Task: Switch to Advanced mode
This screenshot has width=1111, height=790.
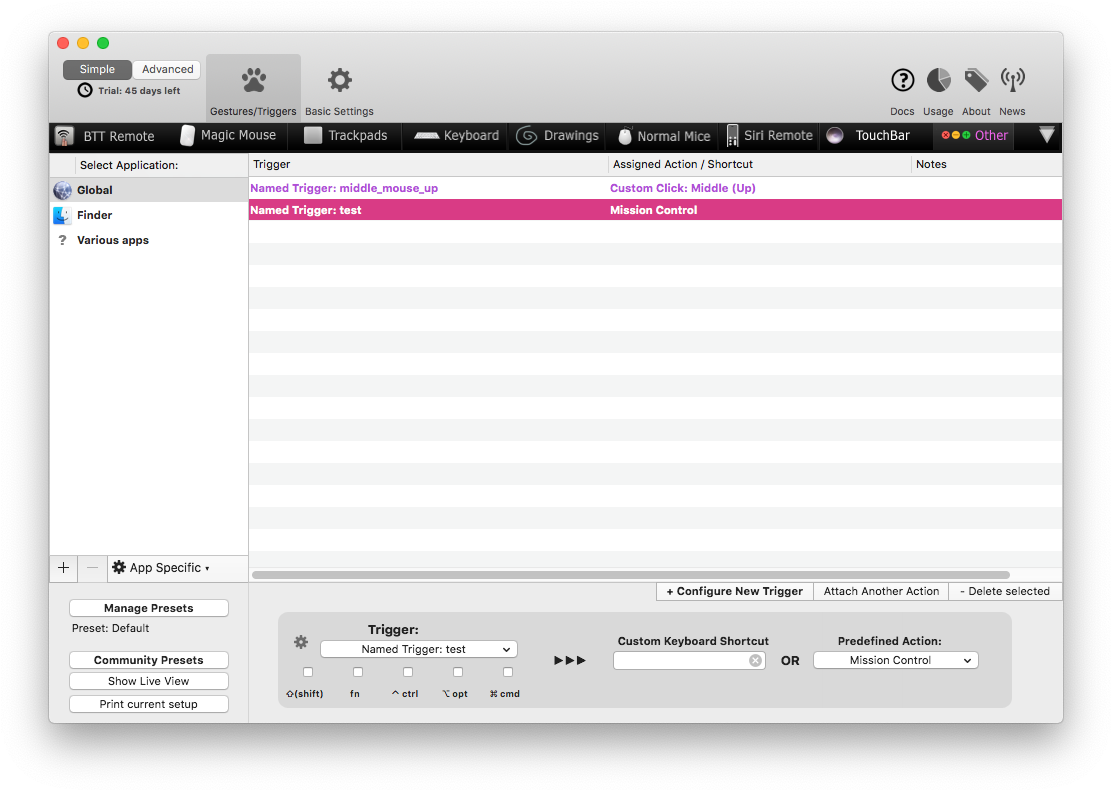Action: 167,69
